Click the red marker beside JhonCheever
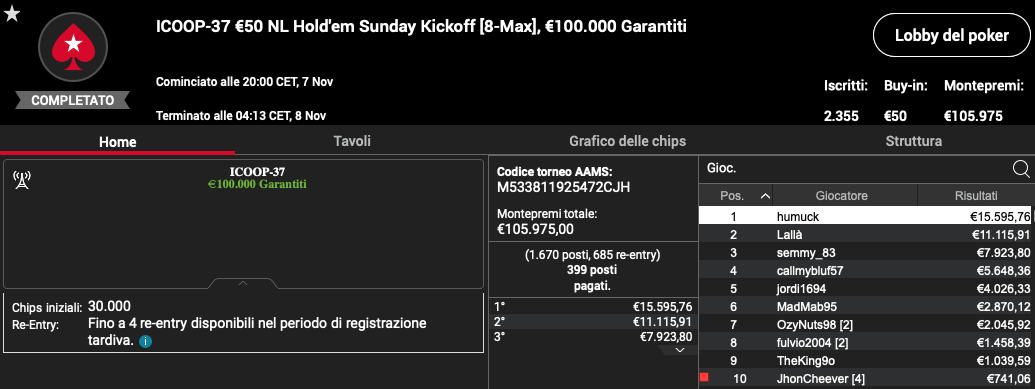 pyautogui.click(x=704, y=377)
